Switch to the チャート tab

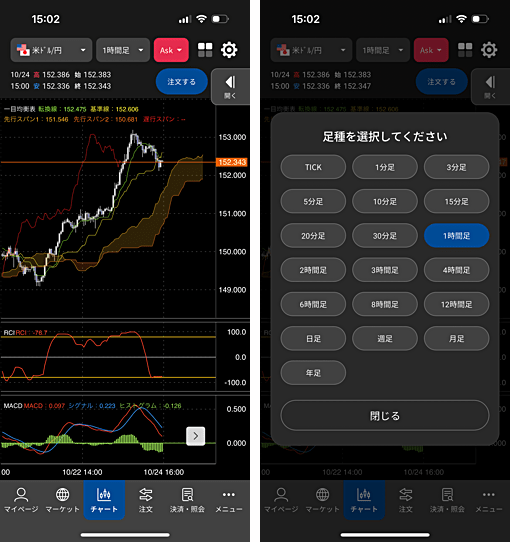tap(104, 500)
